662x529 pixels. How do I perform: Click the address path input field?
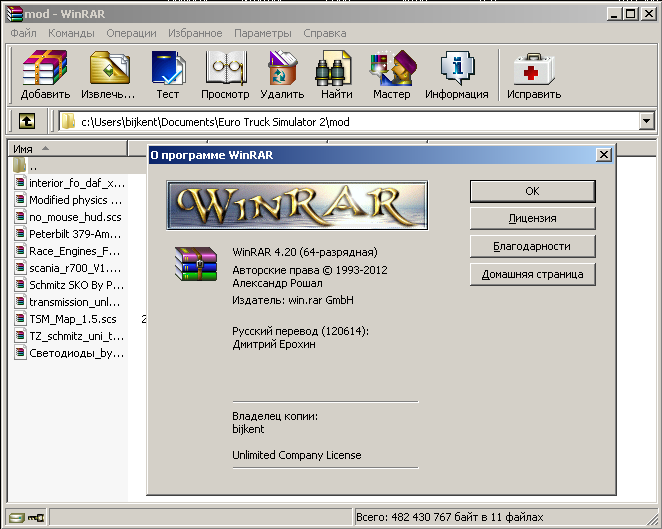(349, 122)
